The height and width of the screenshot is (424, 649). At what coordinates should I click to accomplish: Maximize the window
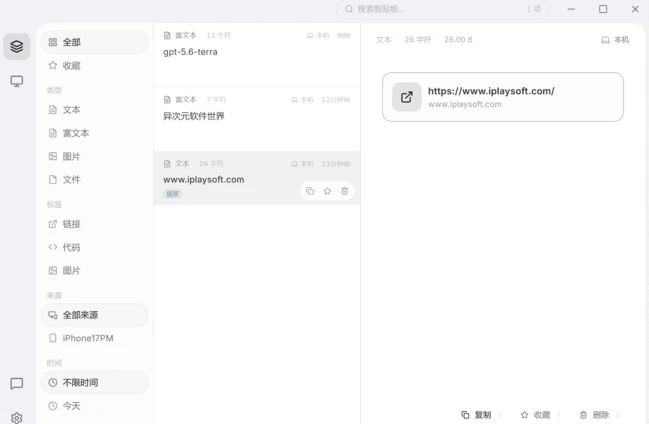click(x=603, y=9)
